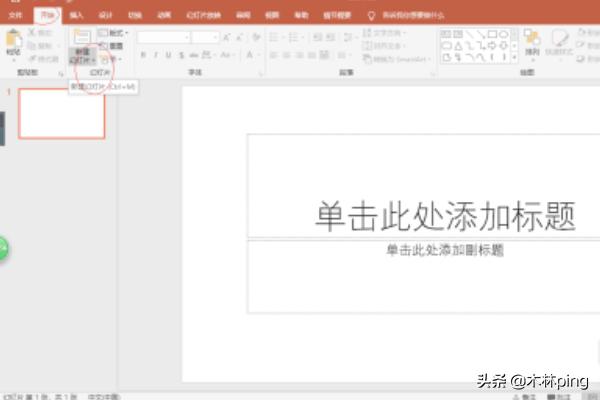Image resolution: width=600 pixels, height=400 pixels.
Task: Open the font group dialog launcher
Action: point(261,74)
